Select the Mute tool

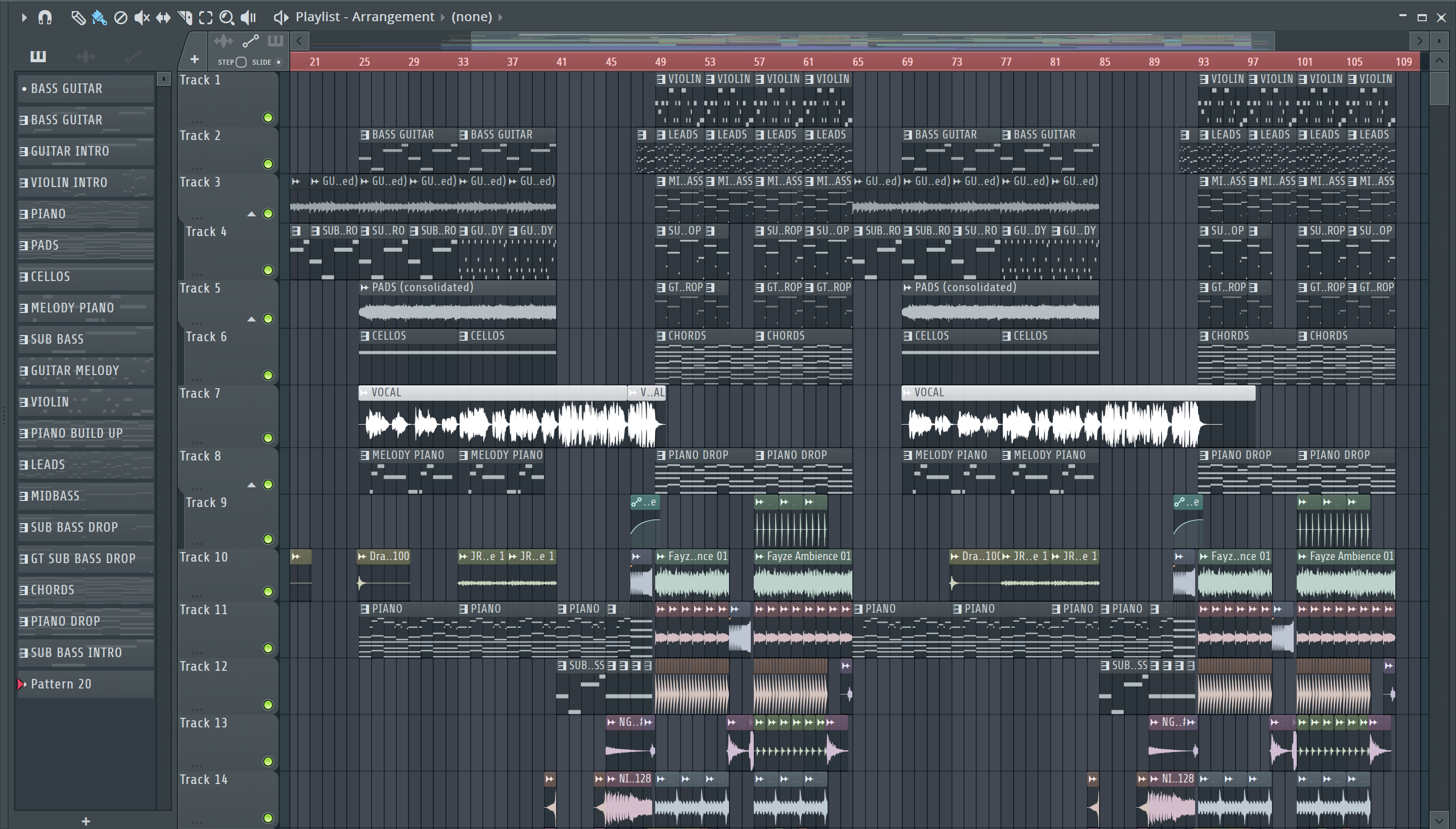142,18
